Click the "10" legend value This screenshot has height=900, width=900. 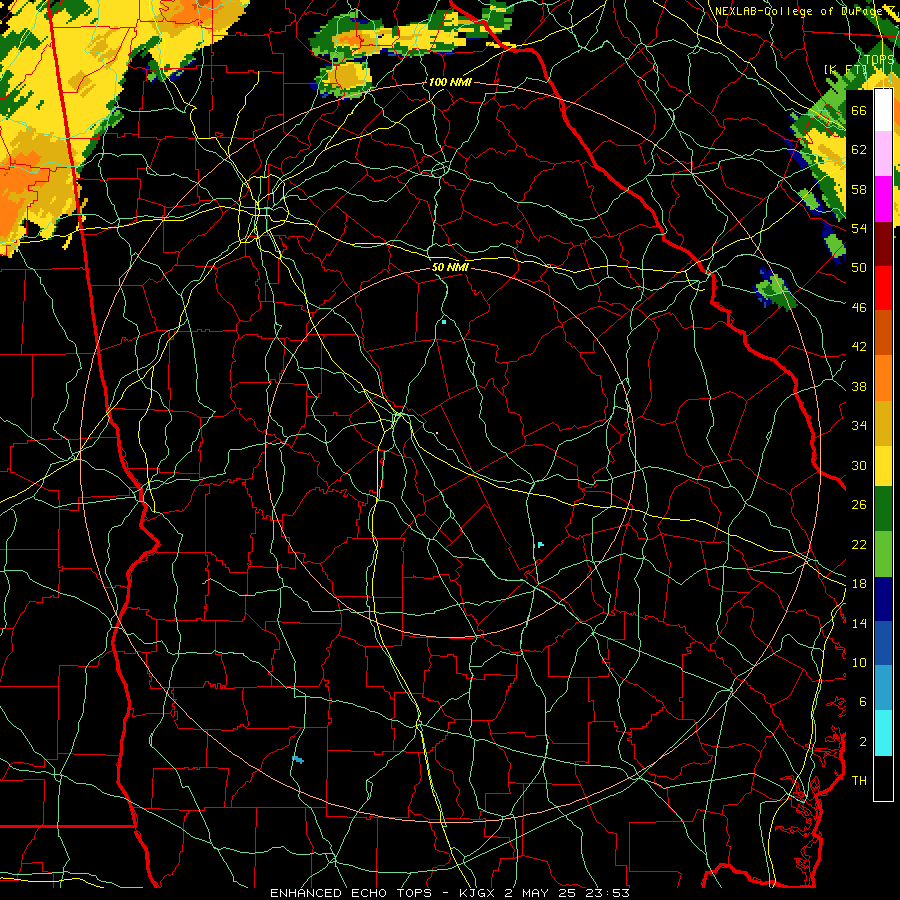point(859,662)
